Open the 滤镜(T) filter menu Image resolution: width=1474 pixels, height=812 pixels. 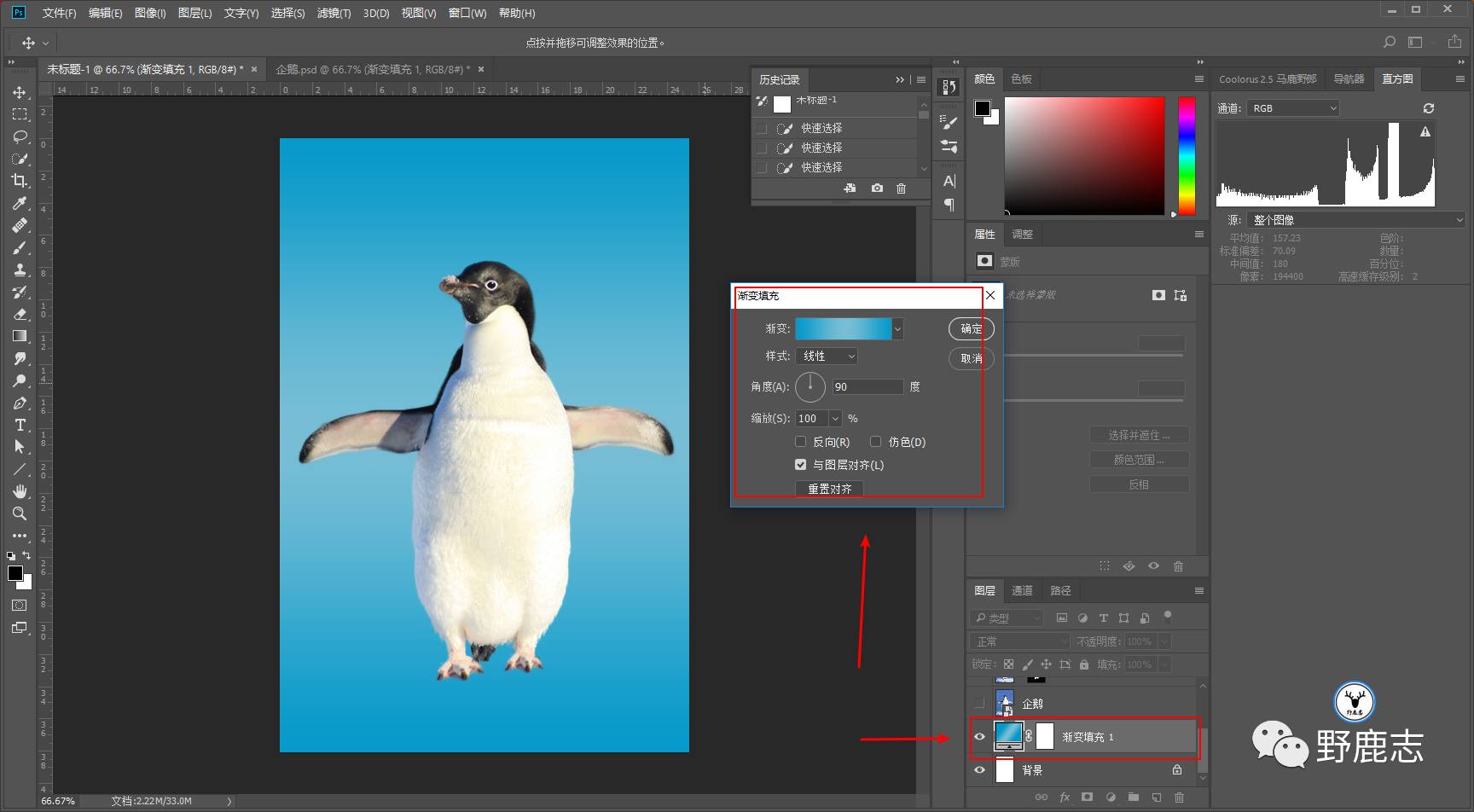(333, 13)
